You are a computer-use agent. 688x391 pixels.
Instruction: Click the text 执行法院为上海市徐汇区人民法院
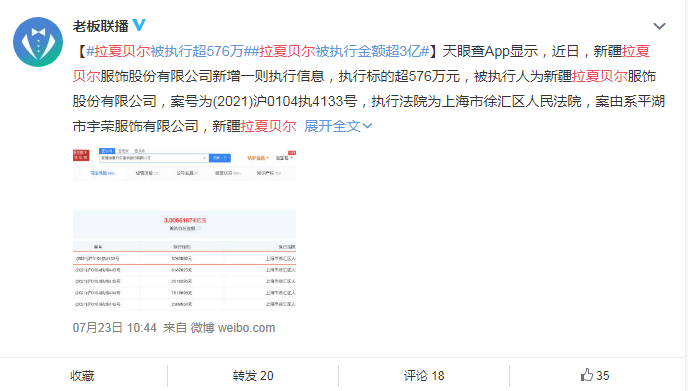pyautogui.click(x=477, y=101)
